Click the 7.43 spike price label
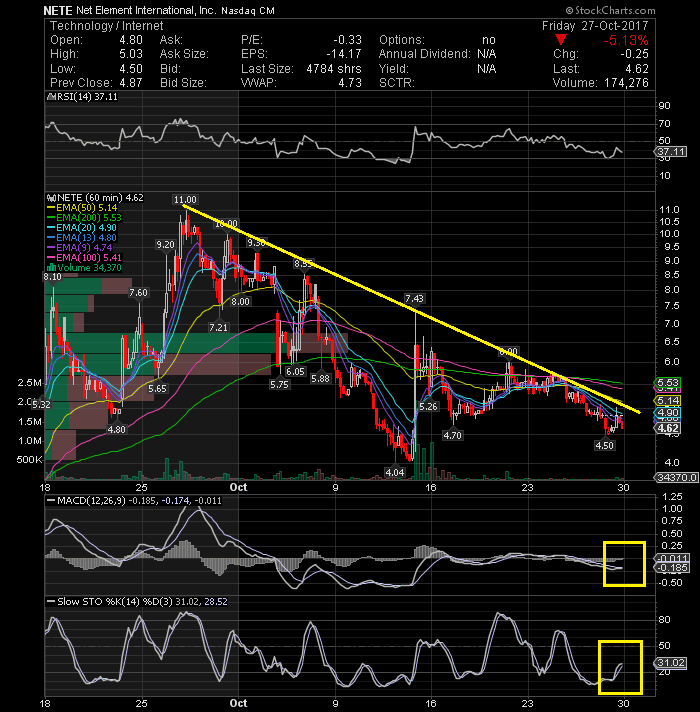This screenshot has width=700, height=712. coord(414,299)
